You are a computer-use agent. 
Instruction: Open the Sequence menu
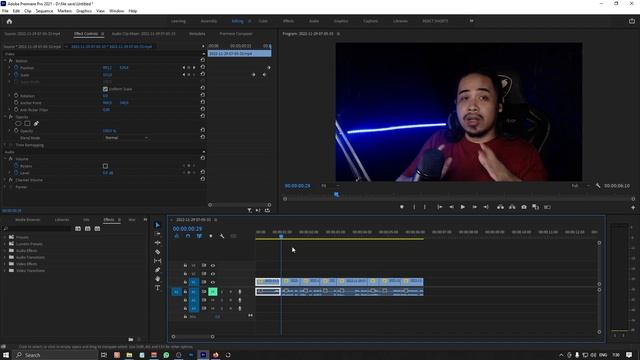[x=44, y=11]
